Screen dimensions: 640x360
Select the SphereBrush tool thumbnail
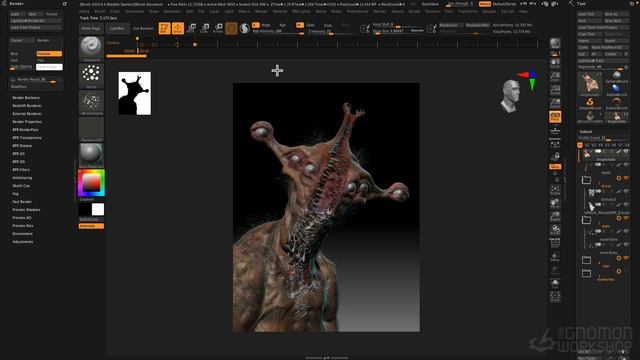pos(616,77)
